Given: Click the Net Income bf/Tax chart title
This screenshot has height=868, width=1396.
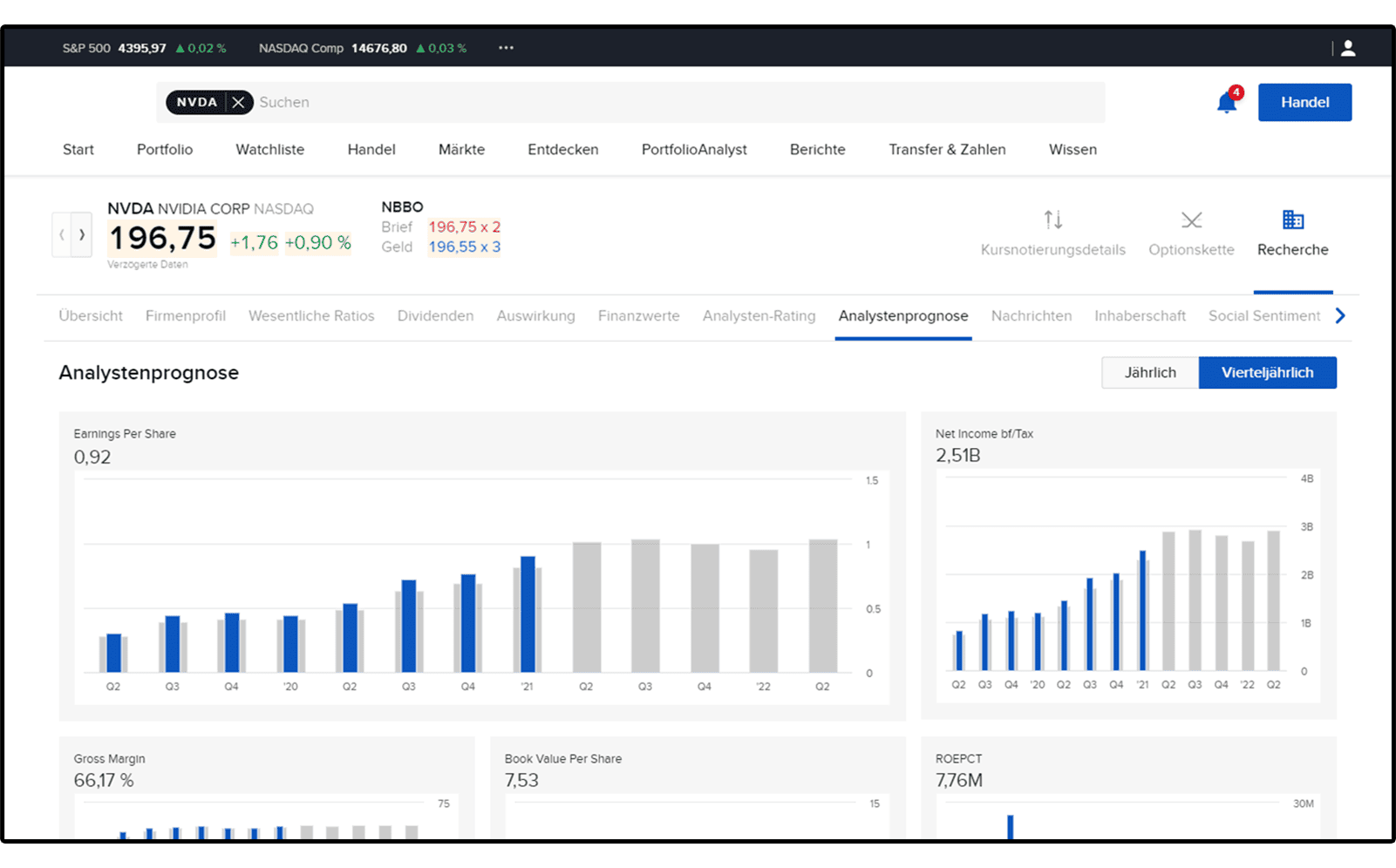Looking at the screenshot, I should 984,433.
